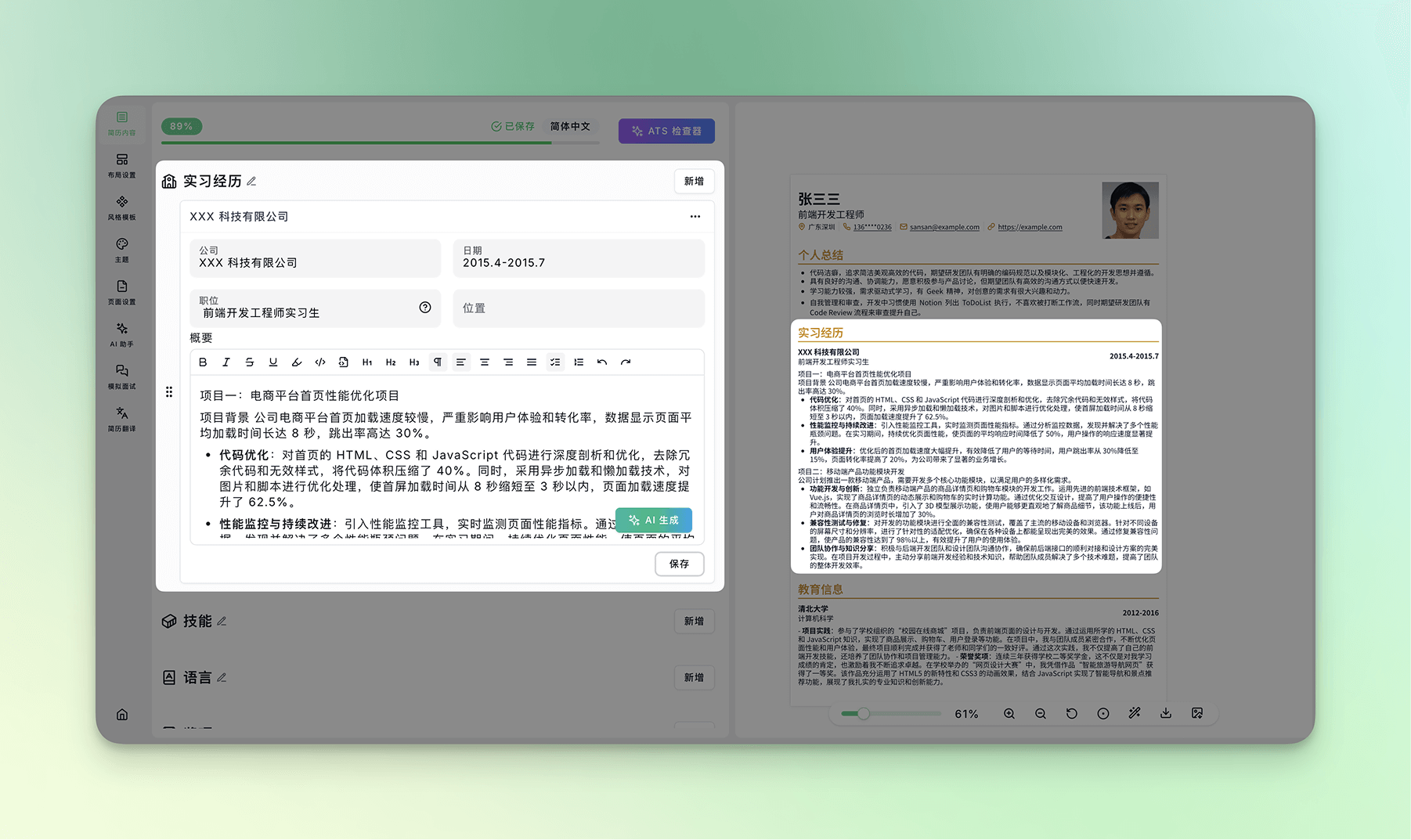Click the 位置 input field

pyautogui.click(x=579, y=308)
